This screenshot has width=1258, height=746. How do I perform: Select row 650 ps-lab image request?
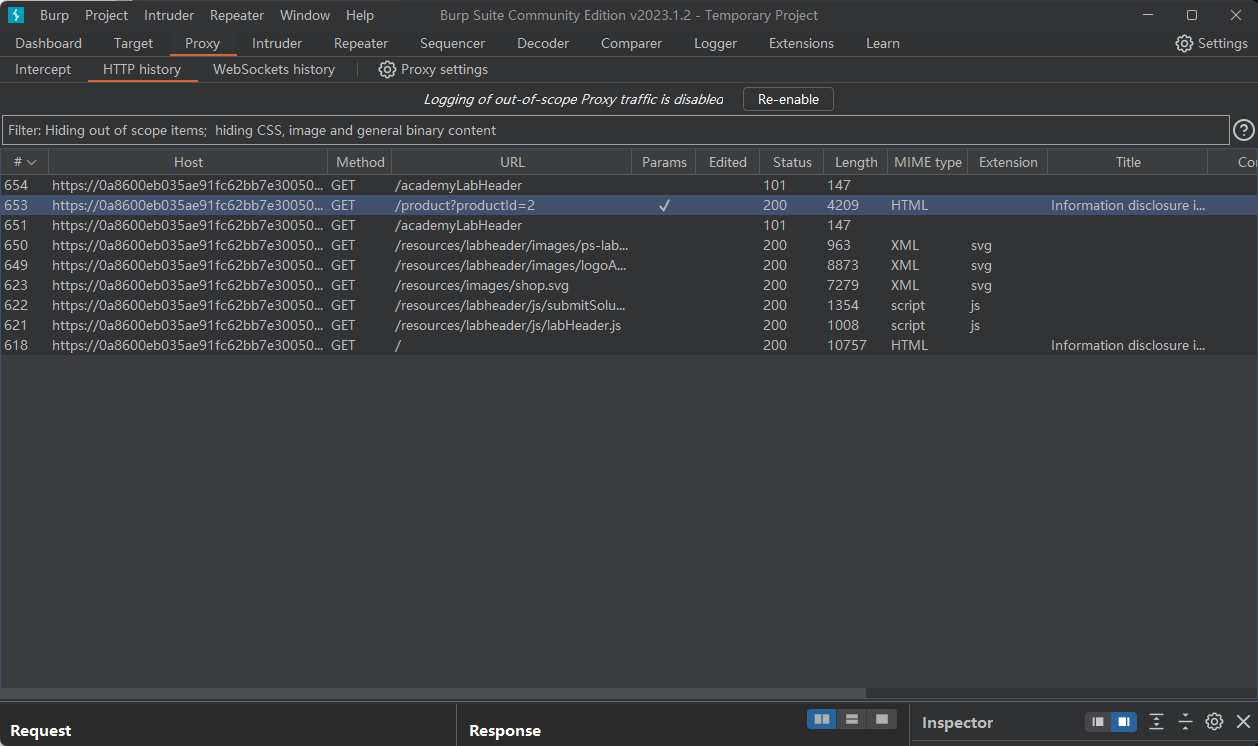tap(629, 245)
